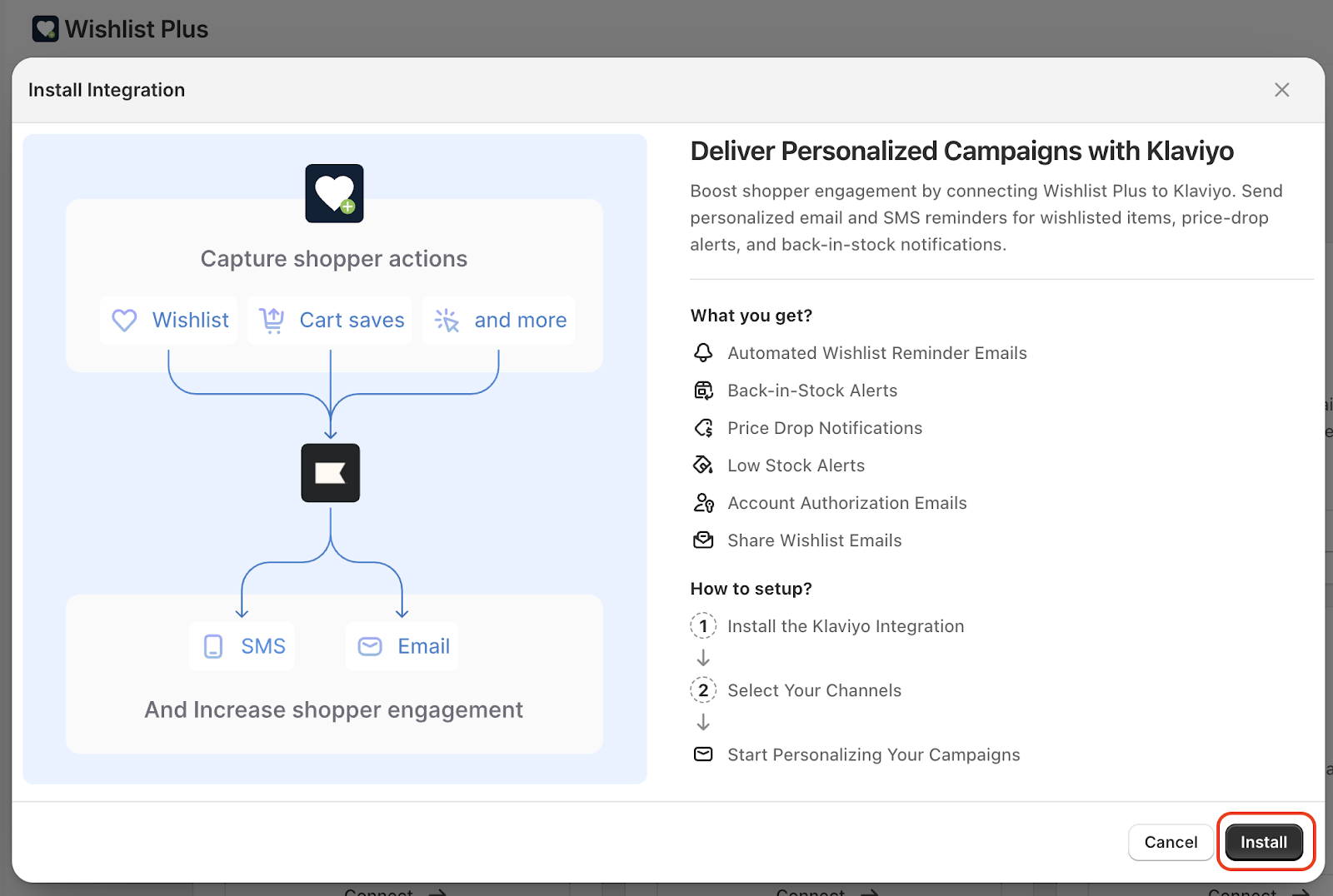The image size is (1333, 896).
Task: Click 'Low Stock Alerts' text
Action: [x=796, y=465]
